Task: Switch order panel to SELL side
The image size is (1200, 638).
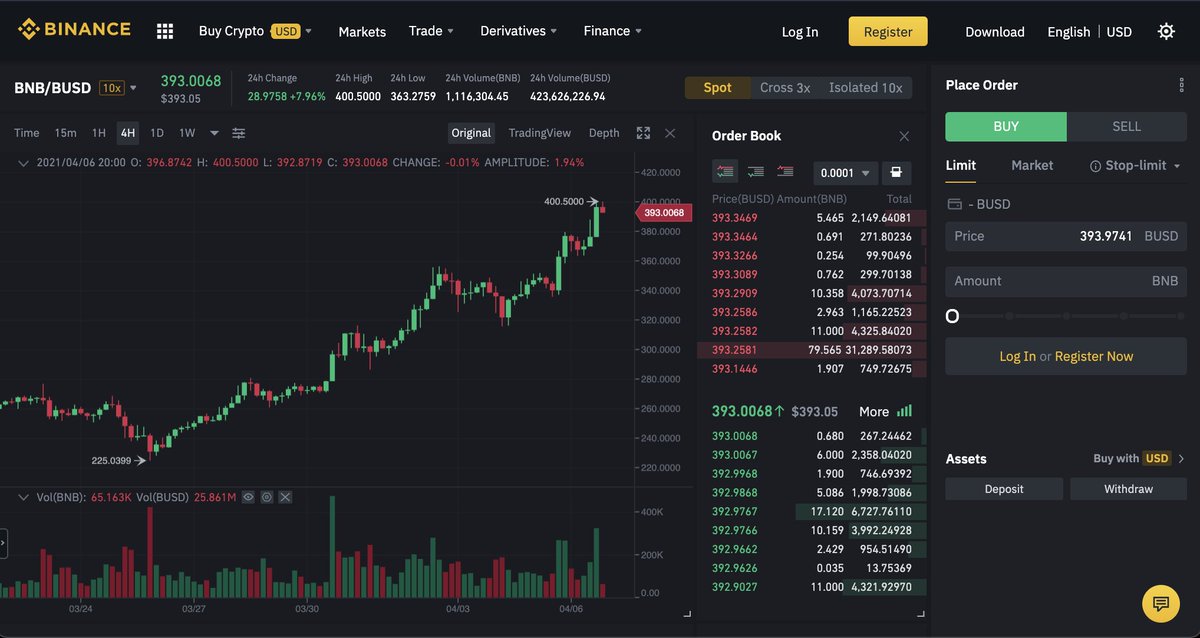Action: point(1126,126)
